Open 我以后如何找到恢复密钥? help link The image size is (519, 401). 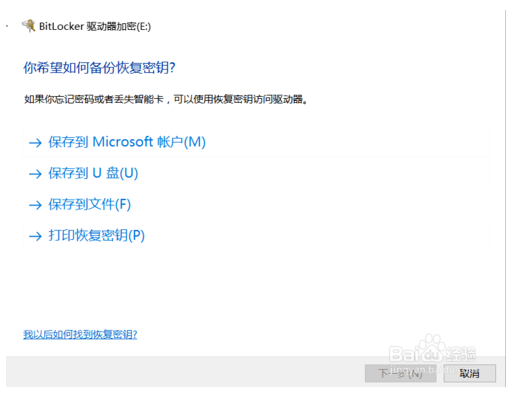pyautogui.click(x=80, y=334)
